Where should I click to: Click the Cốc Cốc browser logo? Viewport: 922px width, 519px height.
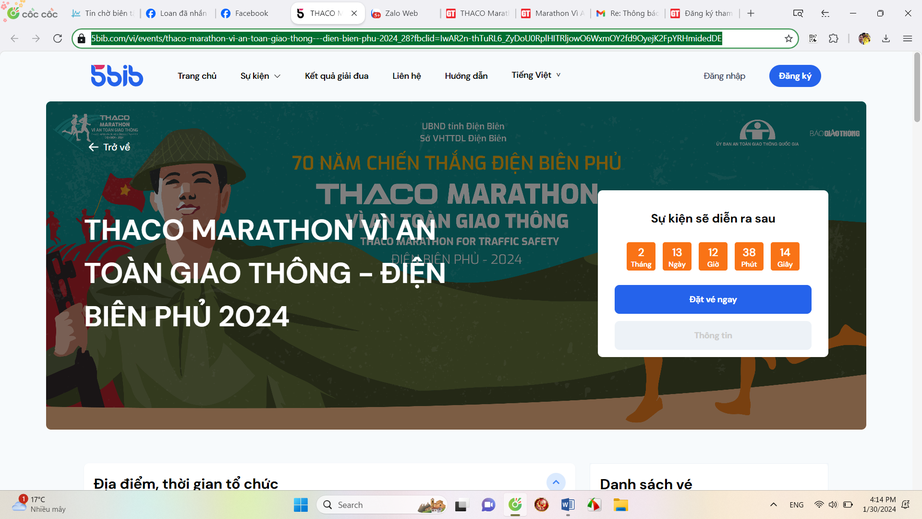(x=32, y=13)
